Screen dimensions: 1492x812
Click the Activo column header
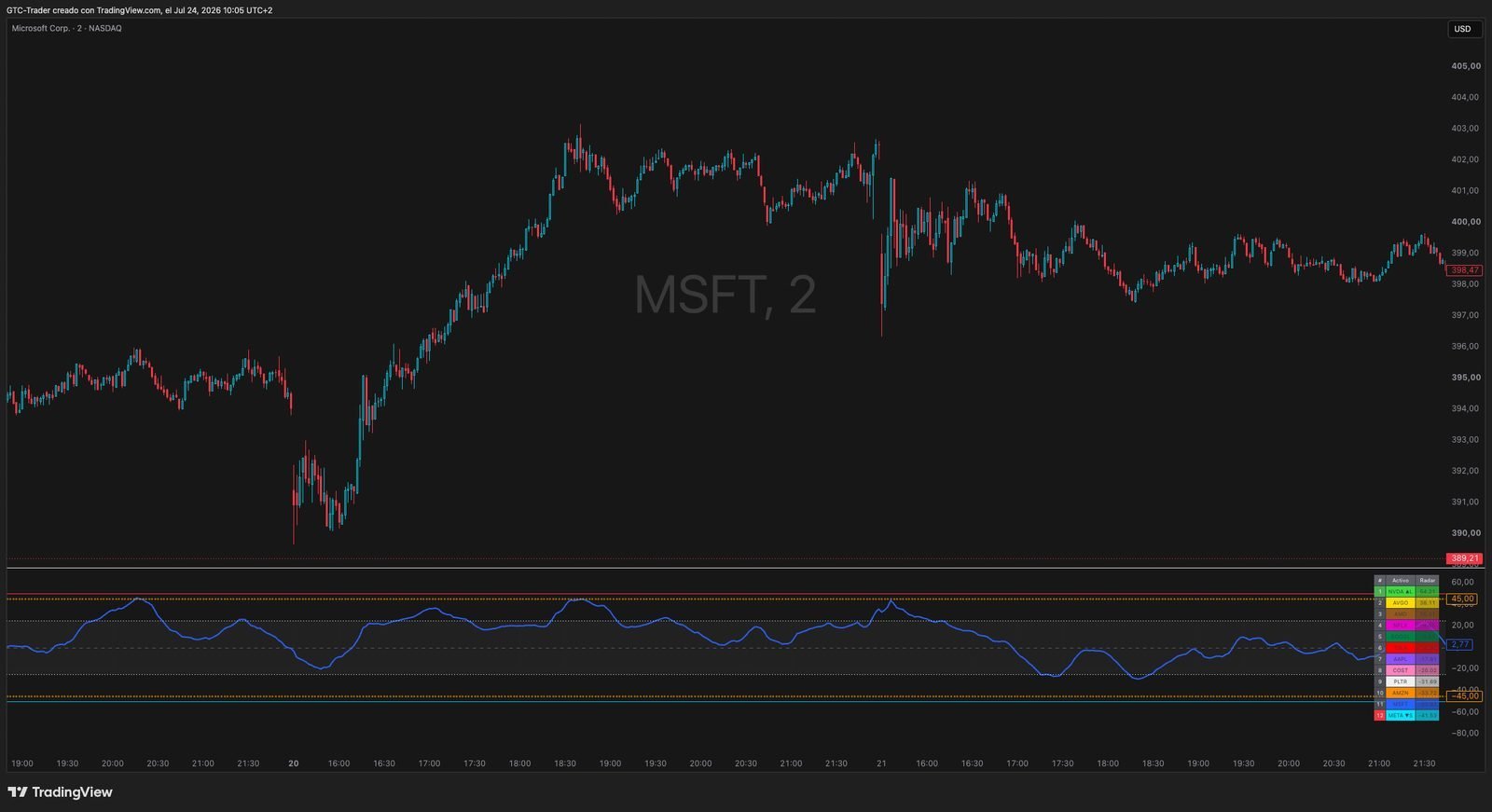pyautogui.click(x=1401, y=580)
